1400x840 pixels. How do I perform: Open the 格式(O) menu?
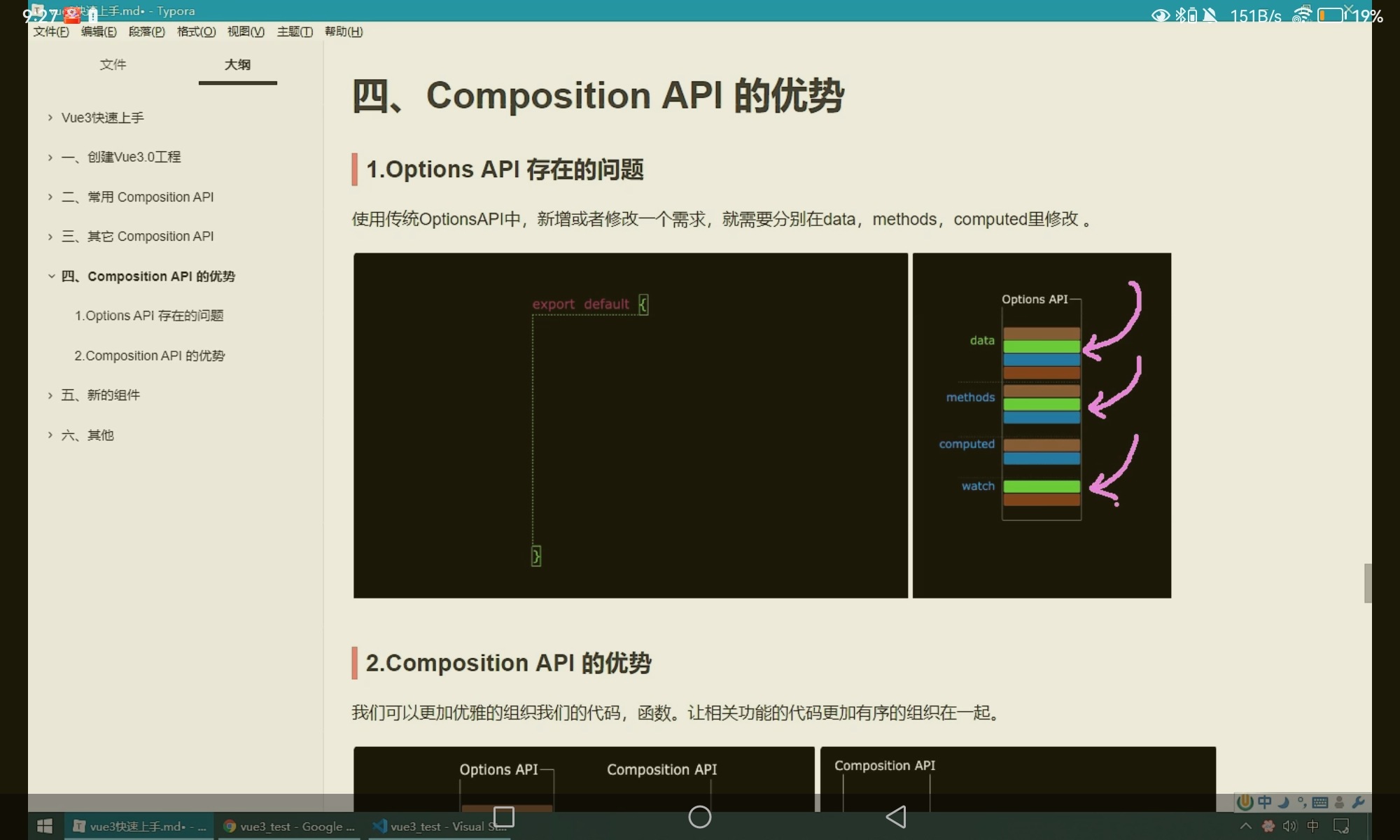pyautogui.click(x=196, y=31)
